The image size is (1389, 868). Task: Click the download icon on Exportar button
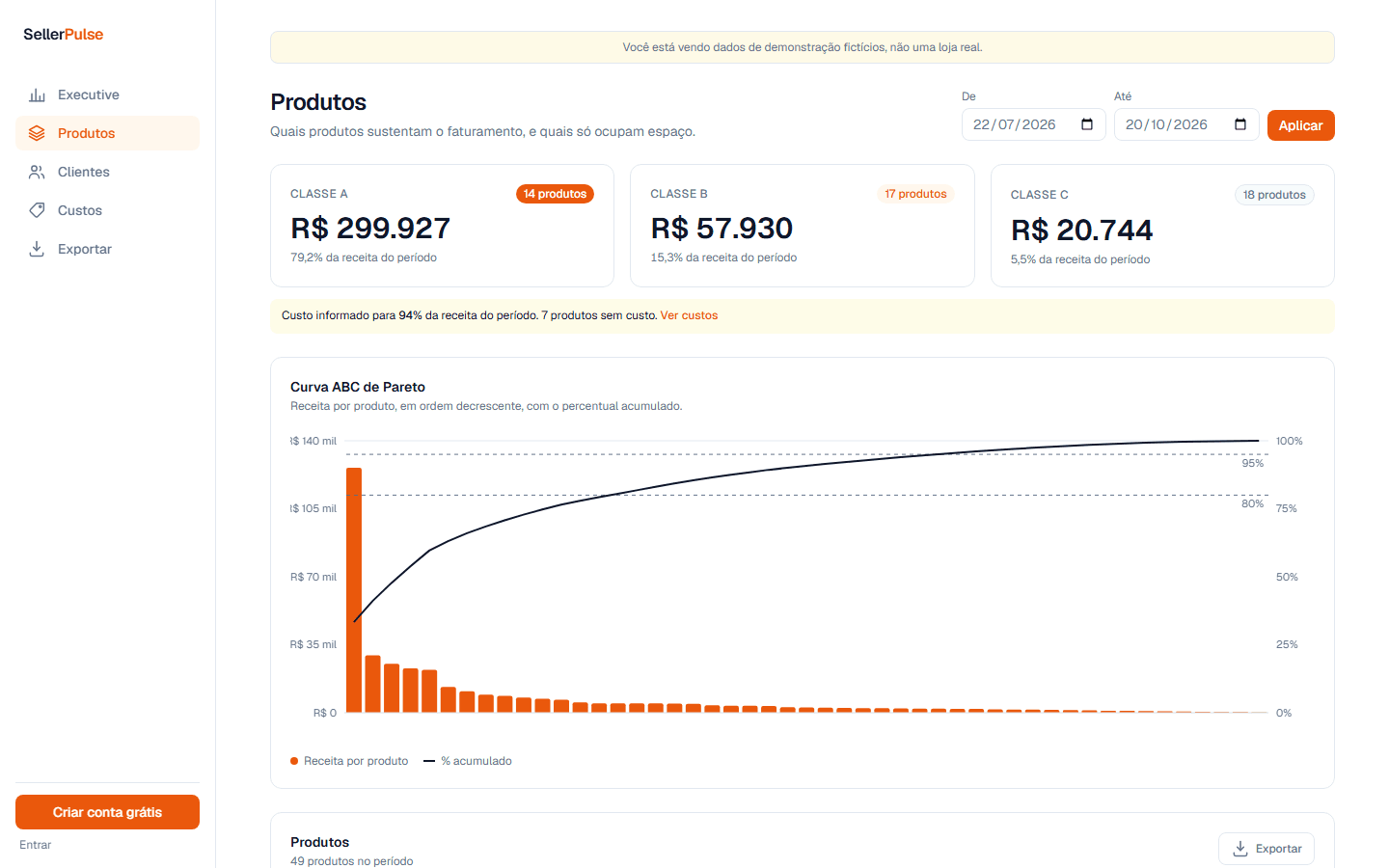point(1240,849)
